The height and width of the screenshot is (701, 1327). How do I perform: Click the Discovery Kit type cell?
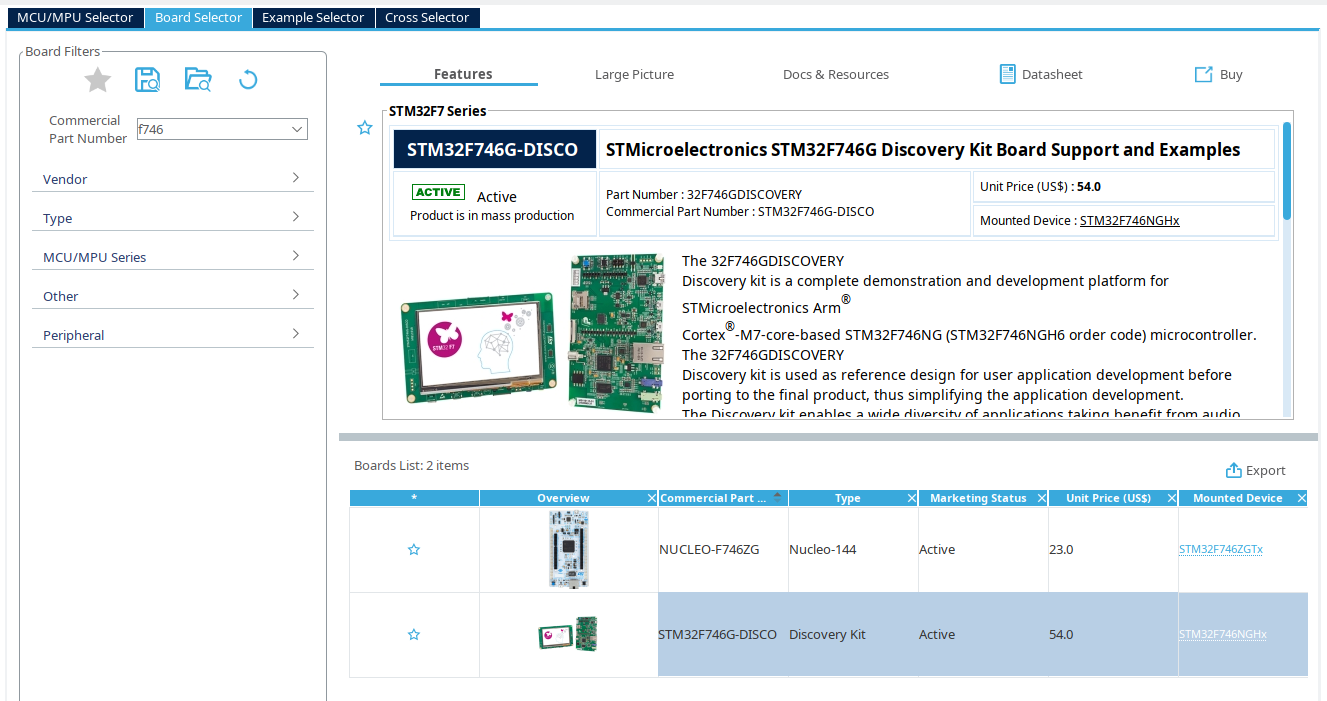[x=853, y=635]
